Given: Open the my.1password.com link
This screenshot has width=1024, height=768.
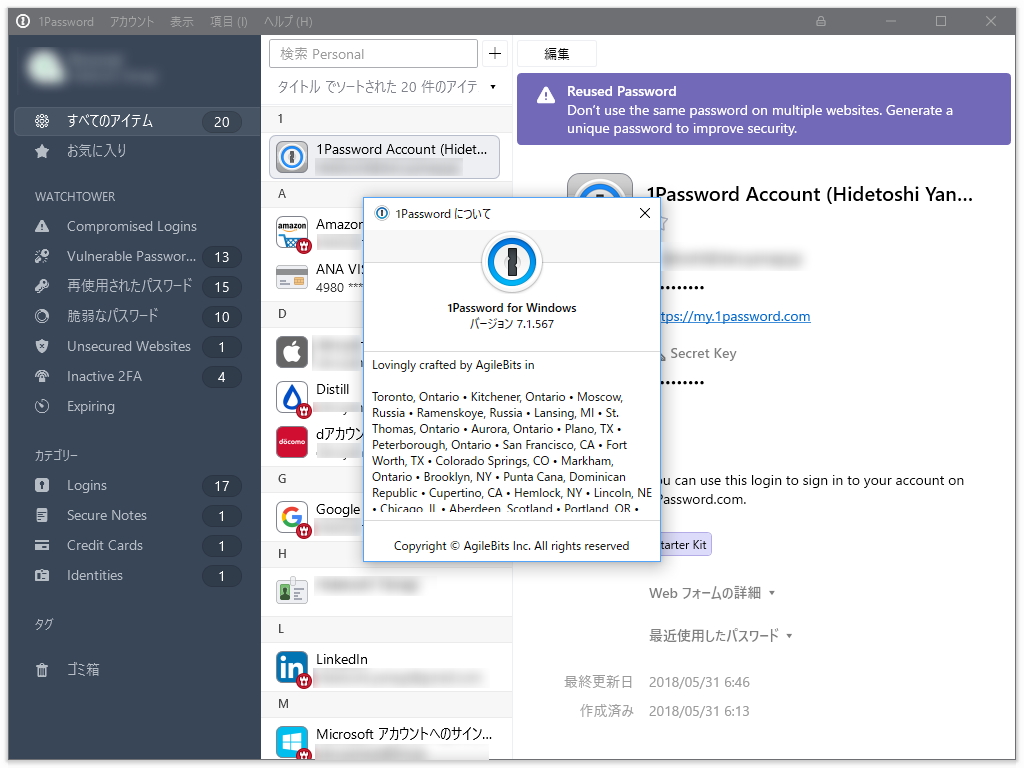Looking at the screenshot, I should click(x=760, y=316).
